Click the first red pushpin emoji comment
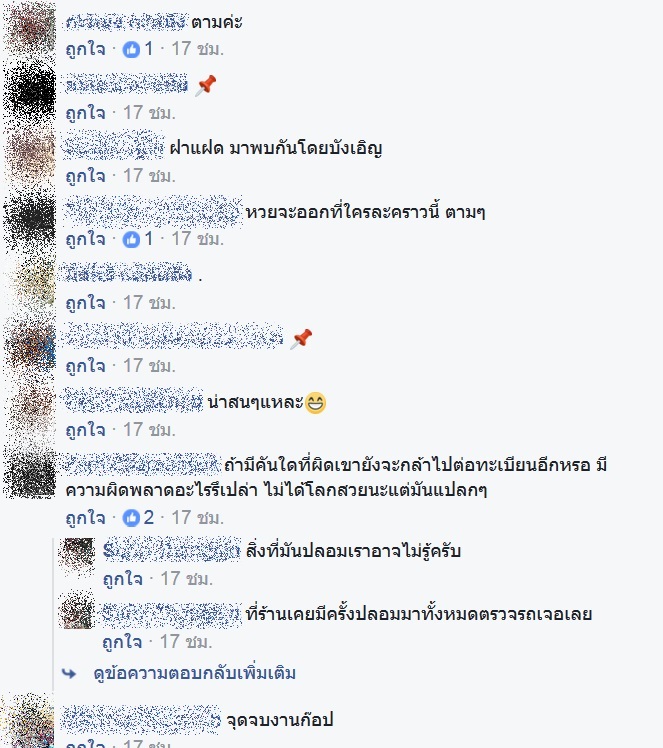This screenshot has width=663, height=748. (206, 86)
